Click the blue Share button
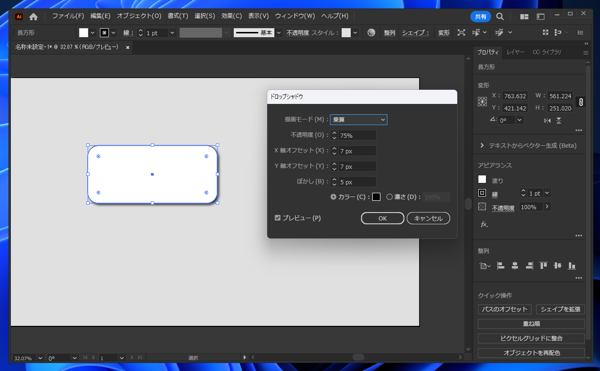 (x=480, y=16)
